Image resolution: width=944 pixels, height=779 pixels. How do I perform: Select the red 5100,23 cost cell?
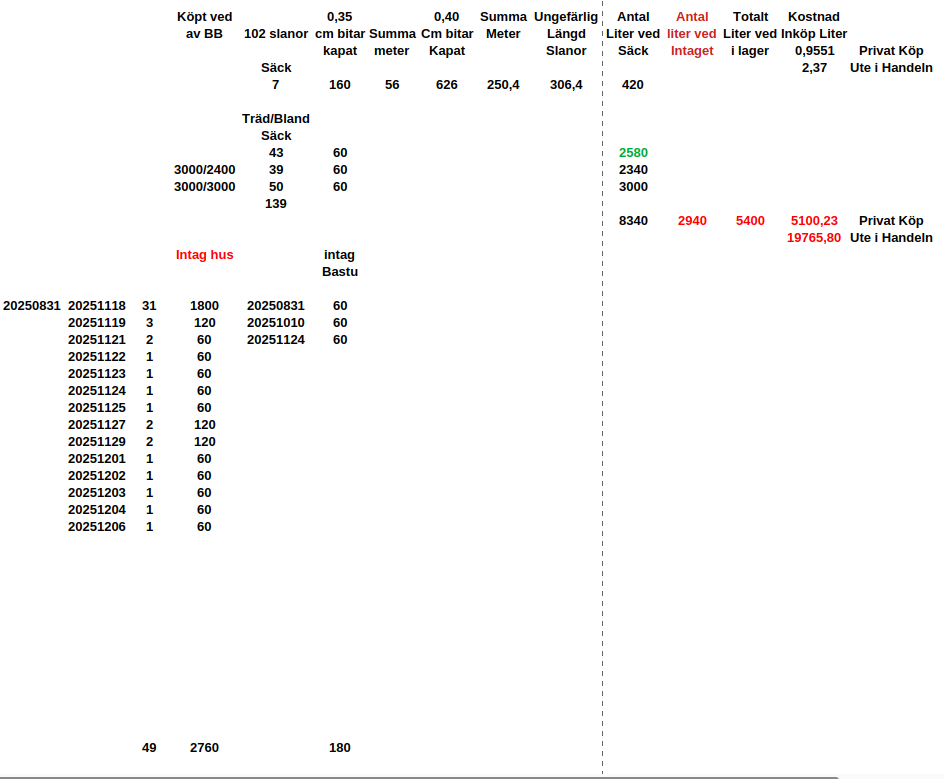(813, 221)
